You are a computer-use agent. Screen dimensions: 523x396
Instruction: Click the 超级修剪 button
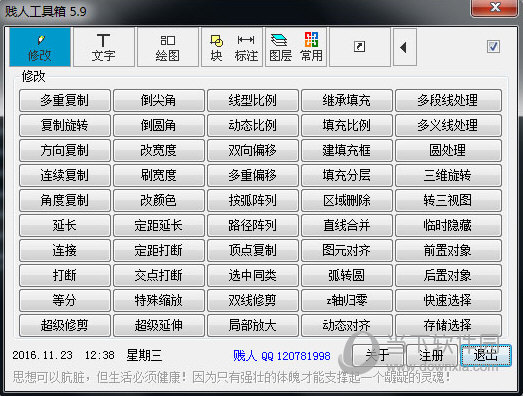pyautogui.click(x=65, y=325)
